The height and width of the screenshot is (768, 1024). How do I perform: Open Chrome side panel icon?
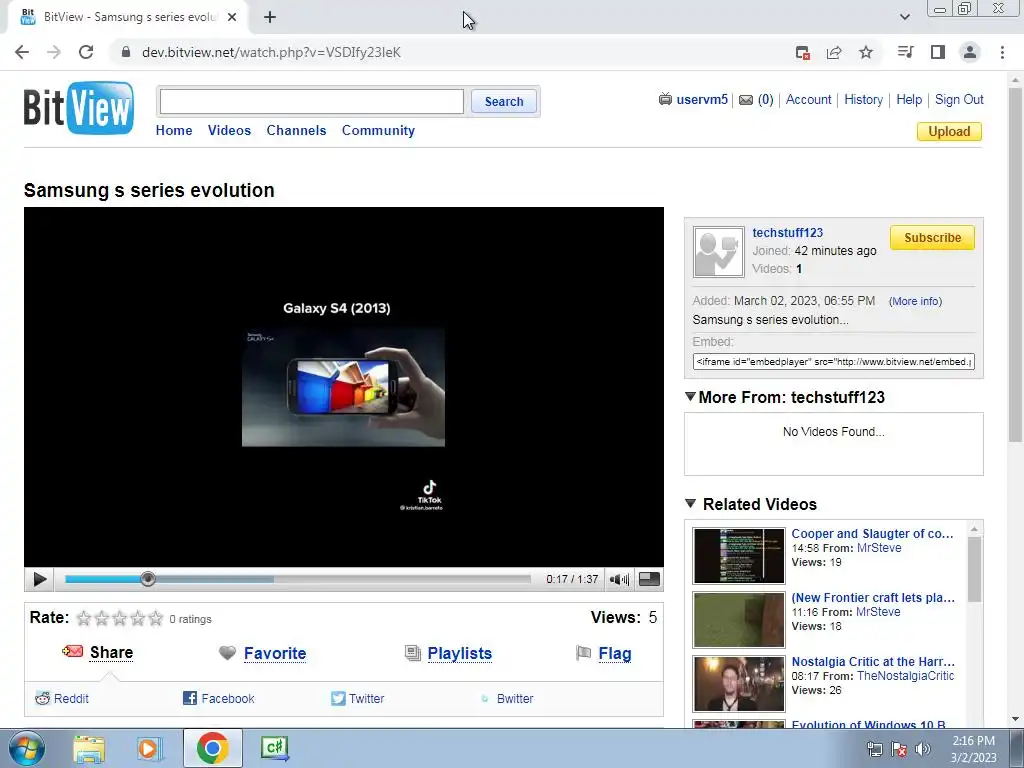click(x=938, y=52)
